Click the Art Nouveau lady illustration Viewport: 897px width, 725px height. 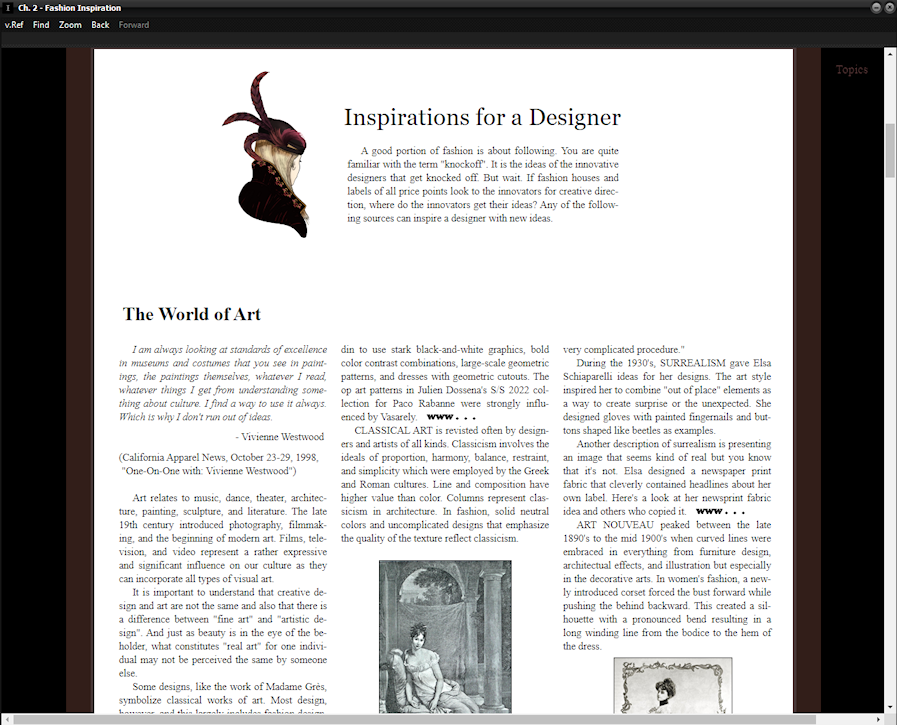click(673, 686)
